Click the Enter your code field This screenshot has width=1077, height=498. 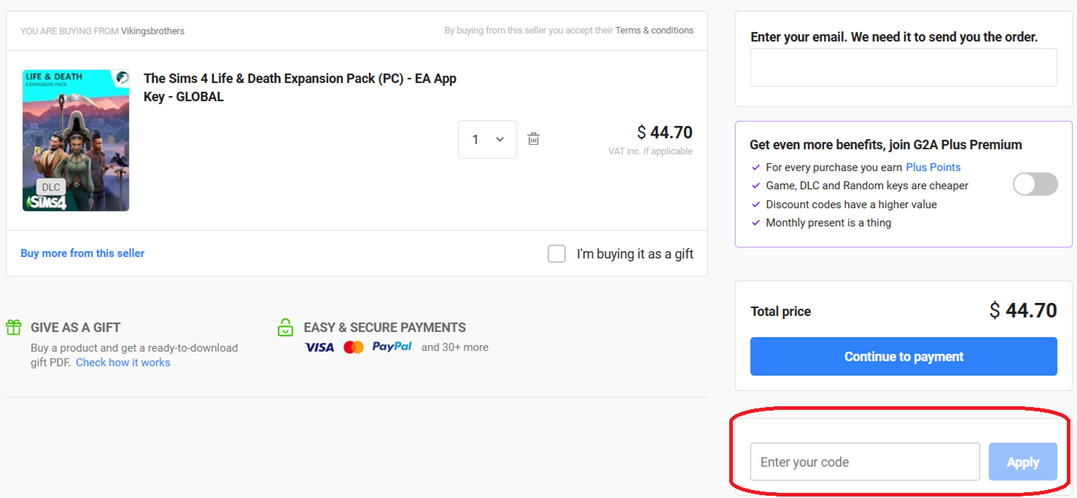(864, 462)
